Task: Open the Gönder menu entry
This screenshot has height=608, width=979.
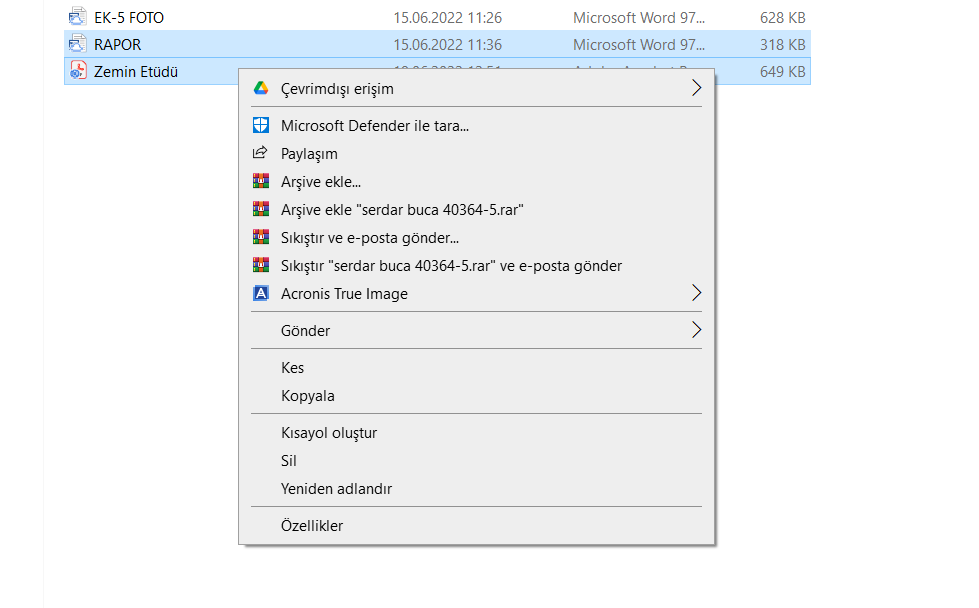Action: click(476, 330)
